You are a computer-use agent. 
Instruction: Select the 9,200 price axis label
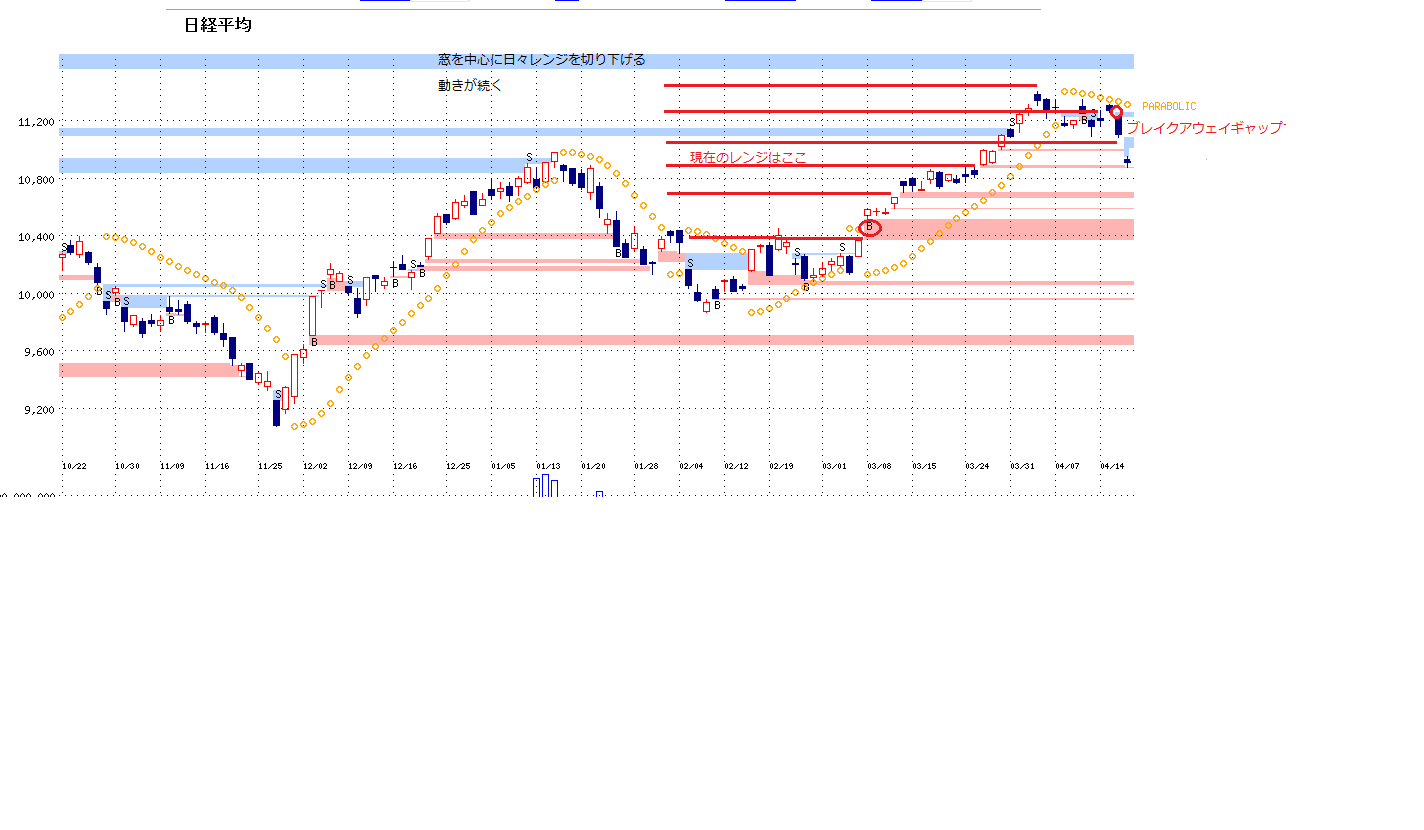pos(36,410)
